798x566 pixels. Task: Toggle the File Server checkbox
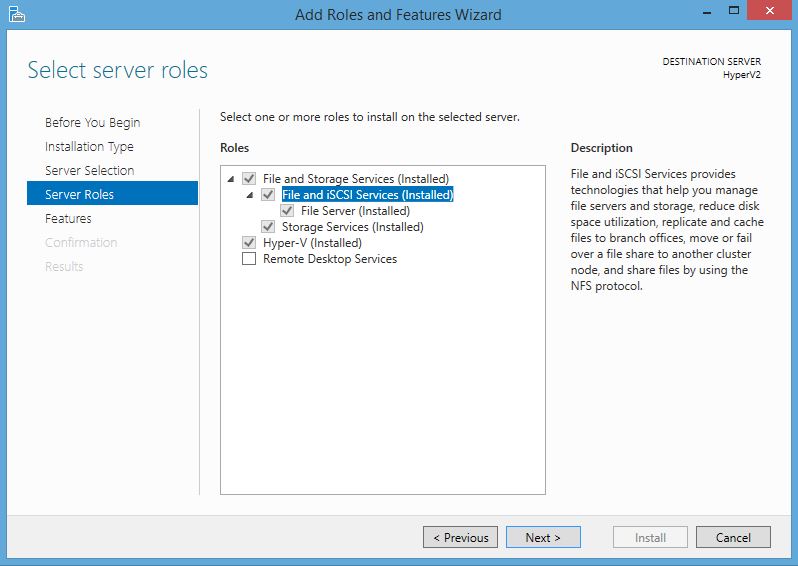pyautogui.click(x=287, y=211)
